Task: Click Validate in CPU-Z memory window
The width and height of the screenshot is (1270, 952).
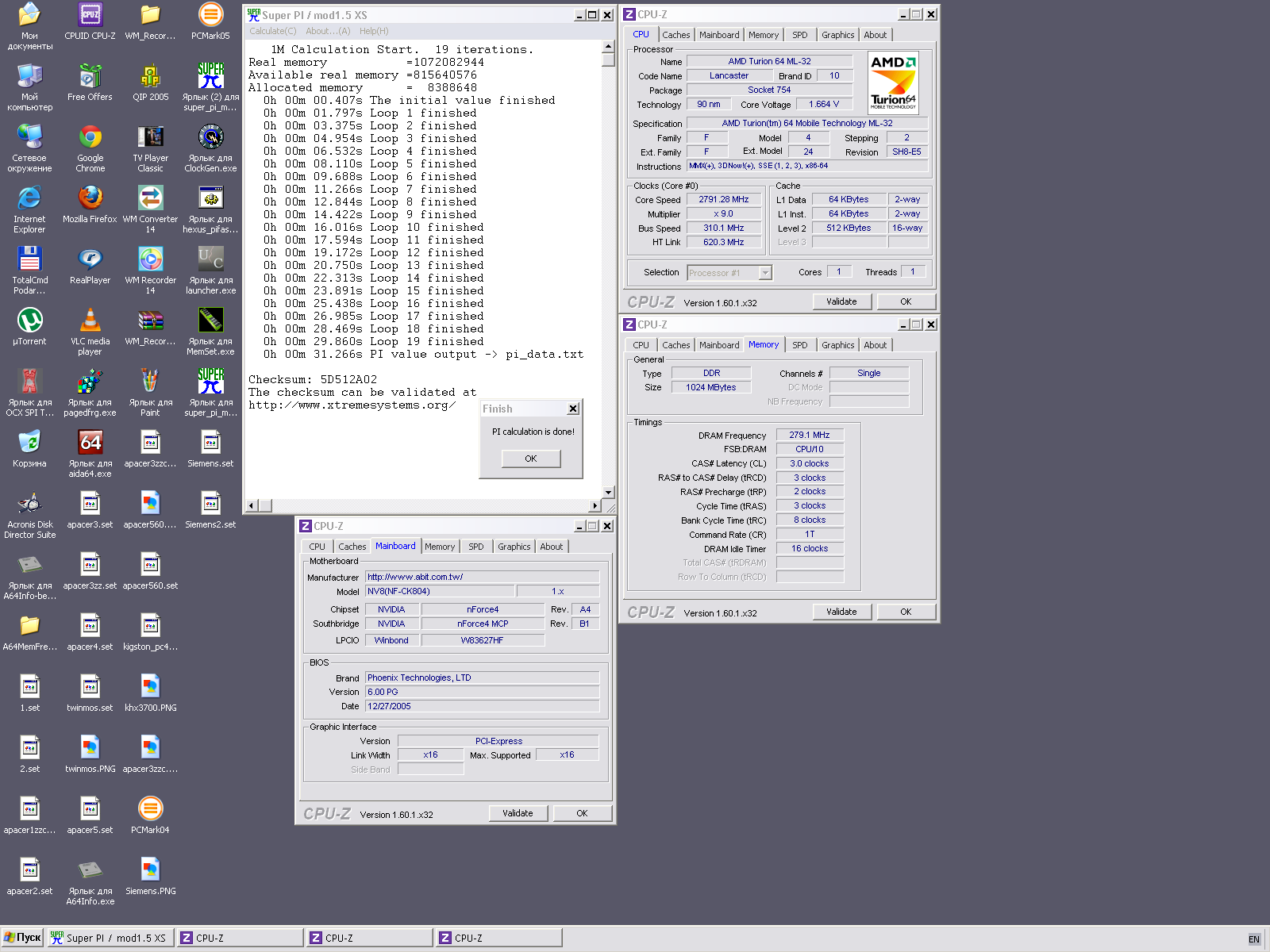Action: tap(841, 612)
